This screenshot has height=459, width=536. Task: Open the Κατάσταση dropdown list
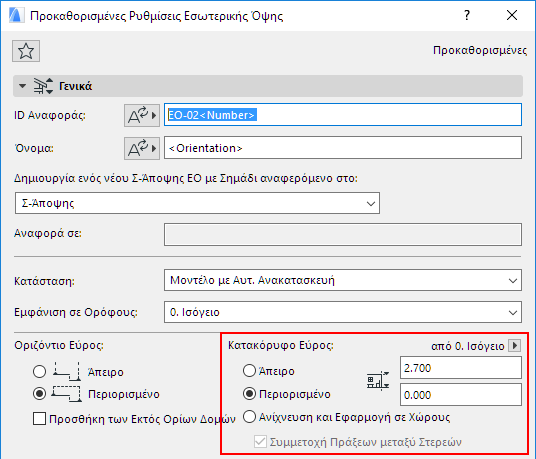343,280
